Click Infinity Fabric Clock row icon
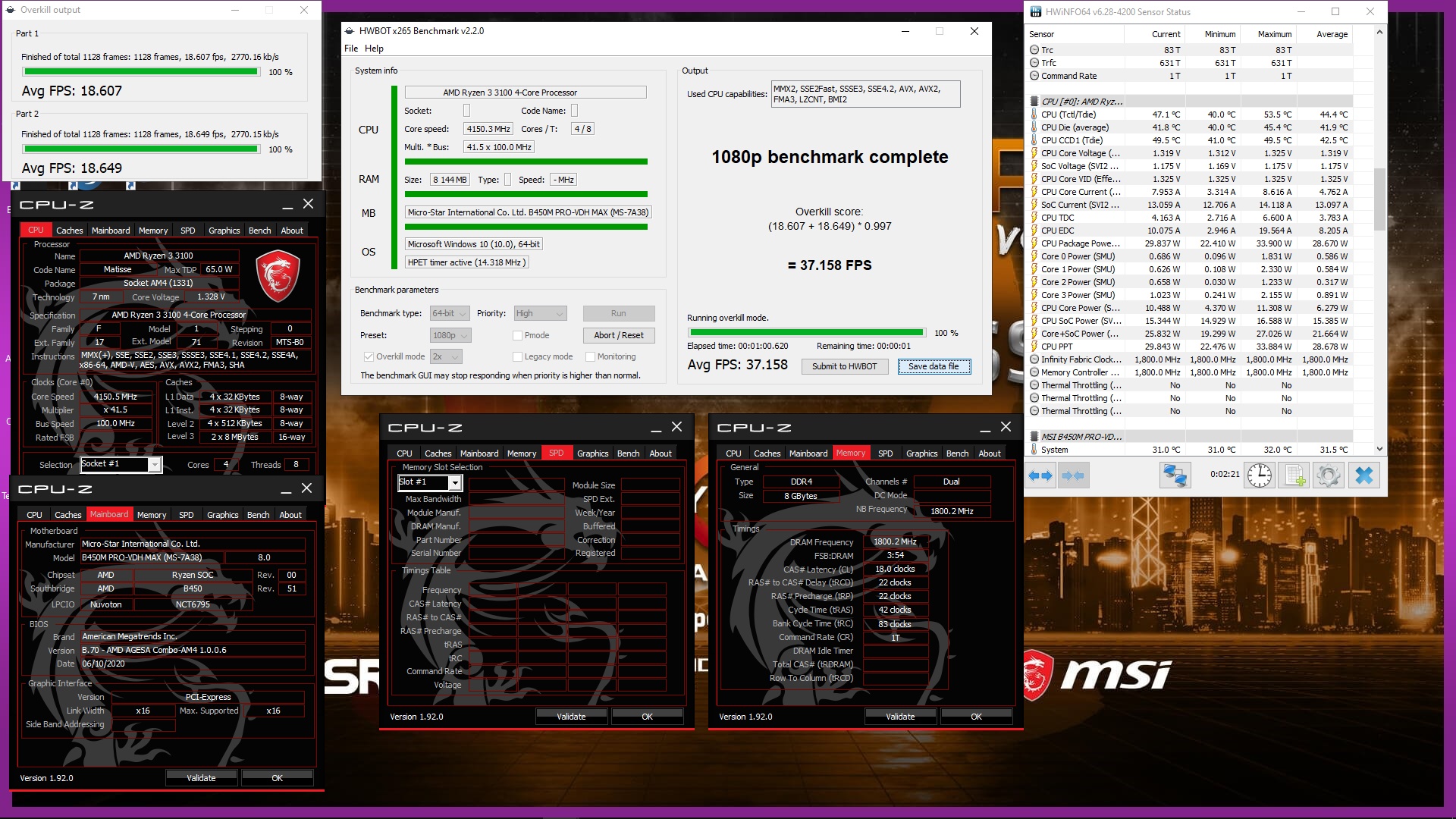 coord(1034,359)
